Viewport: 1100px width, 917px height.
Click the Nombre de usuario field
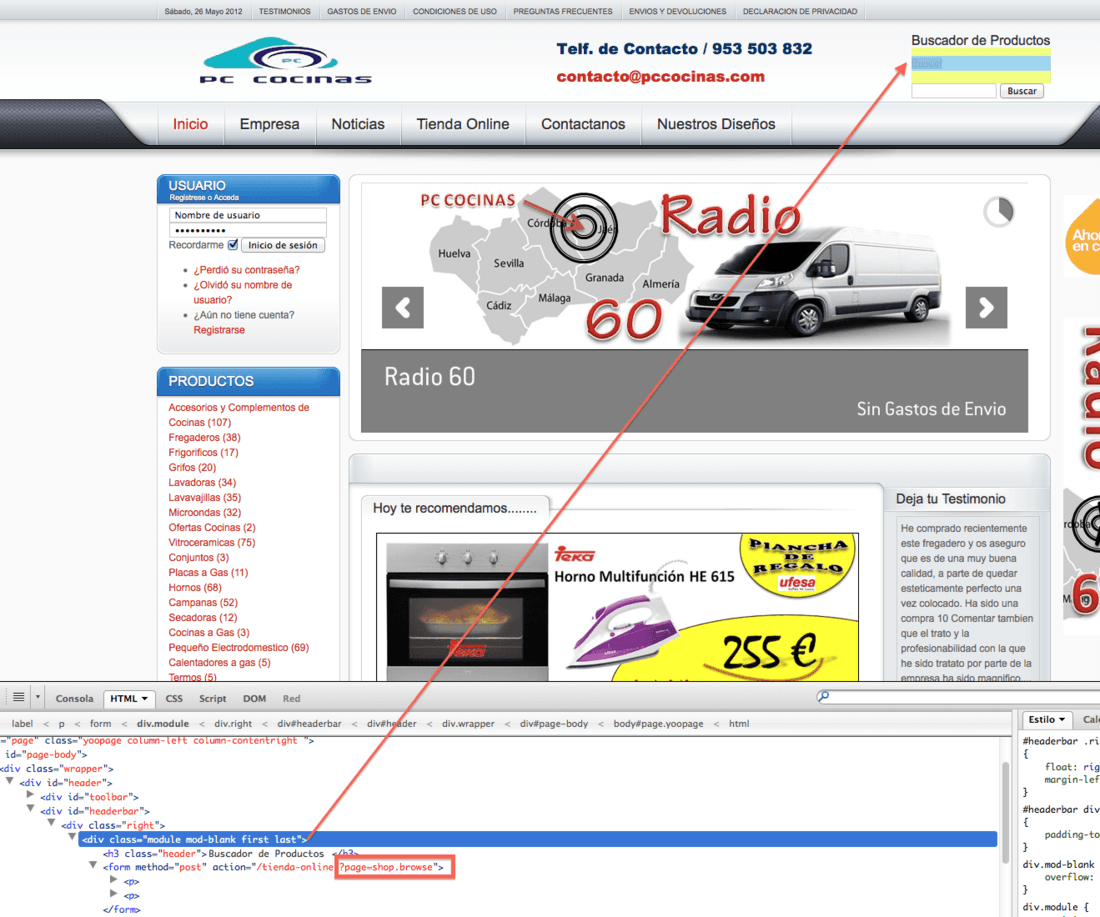[x=248, y=215]
